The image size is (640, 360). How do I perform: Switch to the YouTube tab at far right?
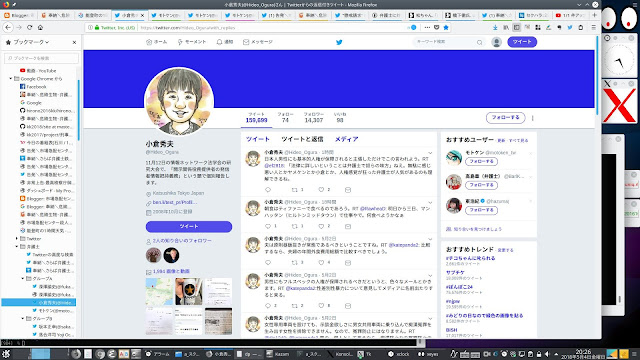571,15
